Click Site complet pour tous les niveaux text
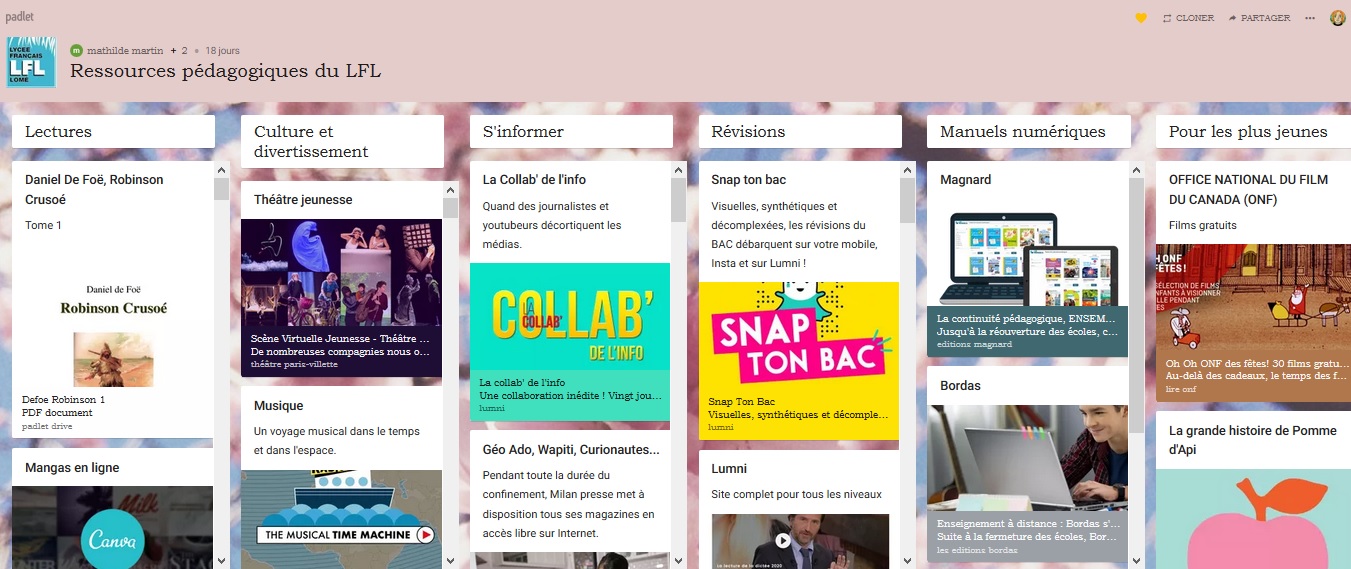Image resolution: width=1351 pixels, height=569 pixels. [x=796, y=494]
